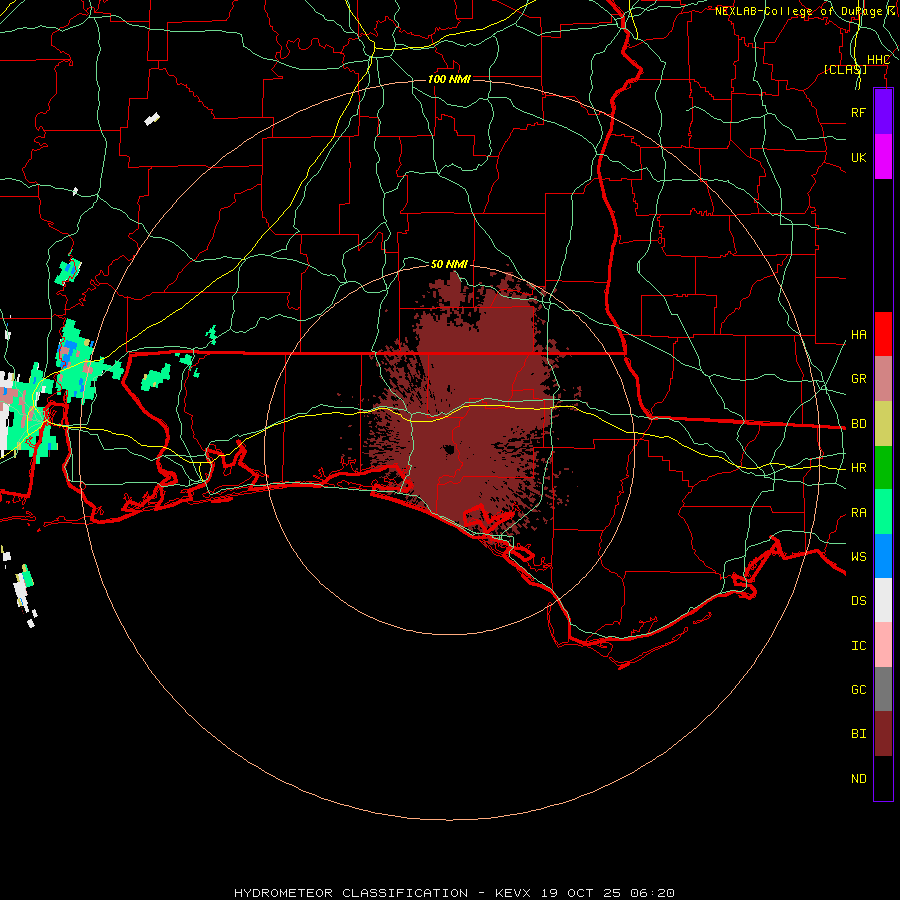Click the BI dark red legend swatch

(883, 734)
